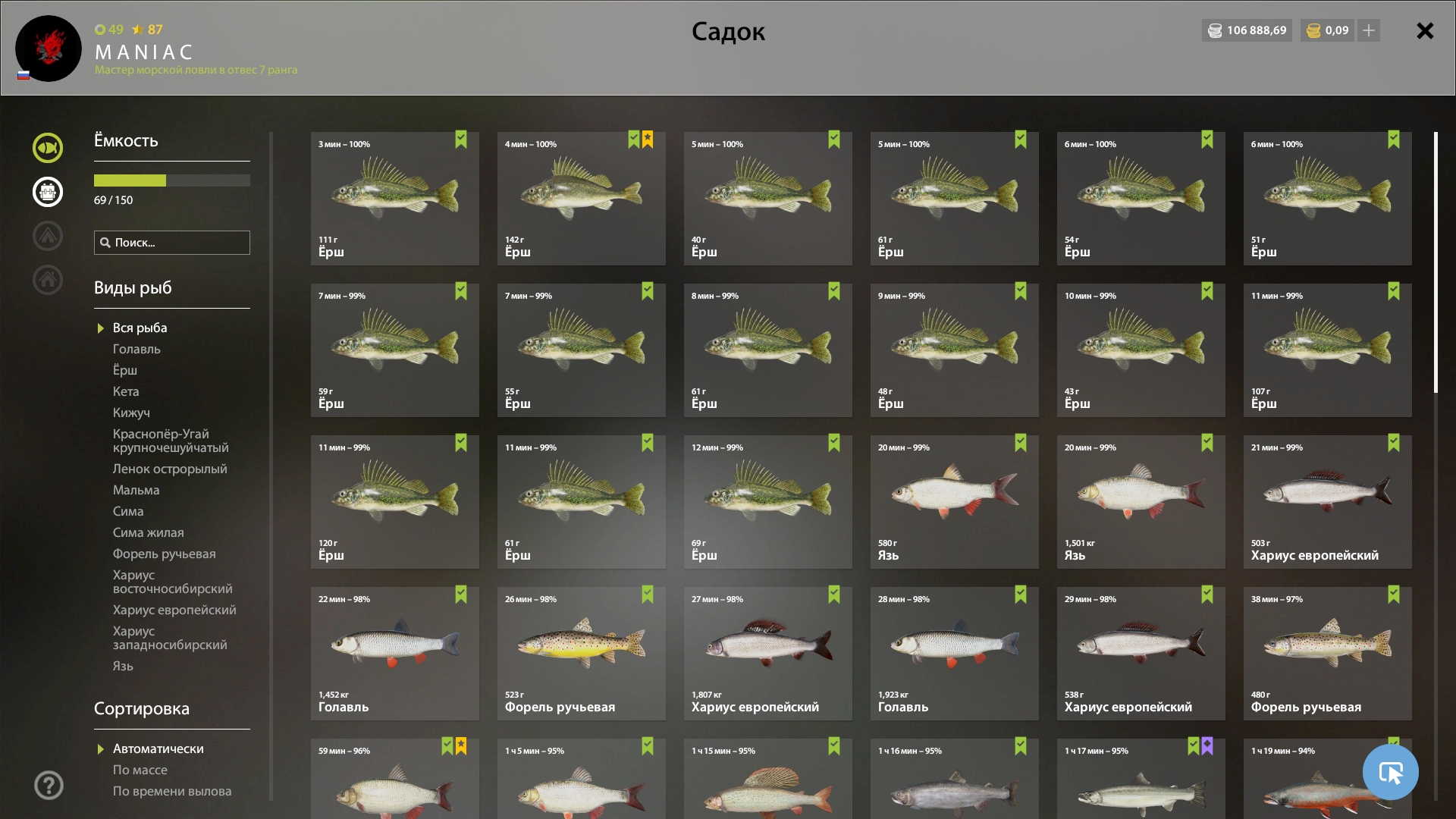Focus the Поиск search field
This screenshot has height=819, width=1456.
(172, 243)
